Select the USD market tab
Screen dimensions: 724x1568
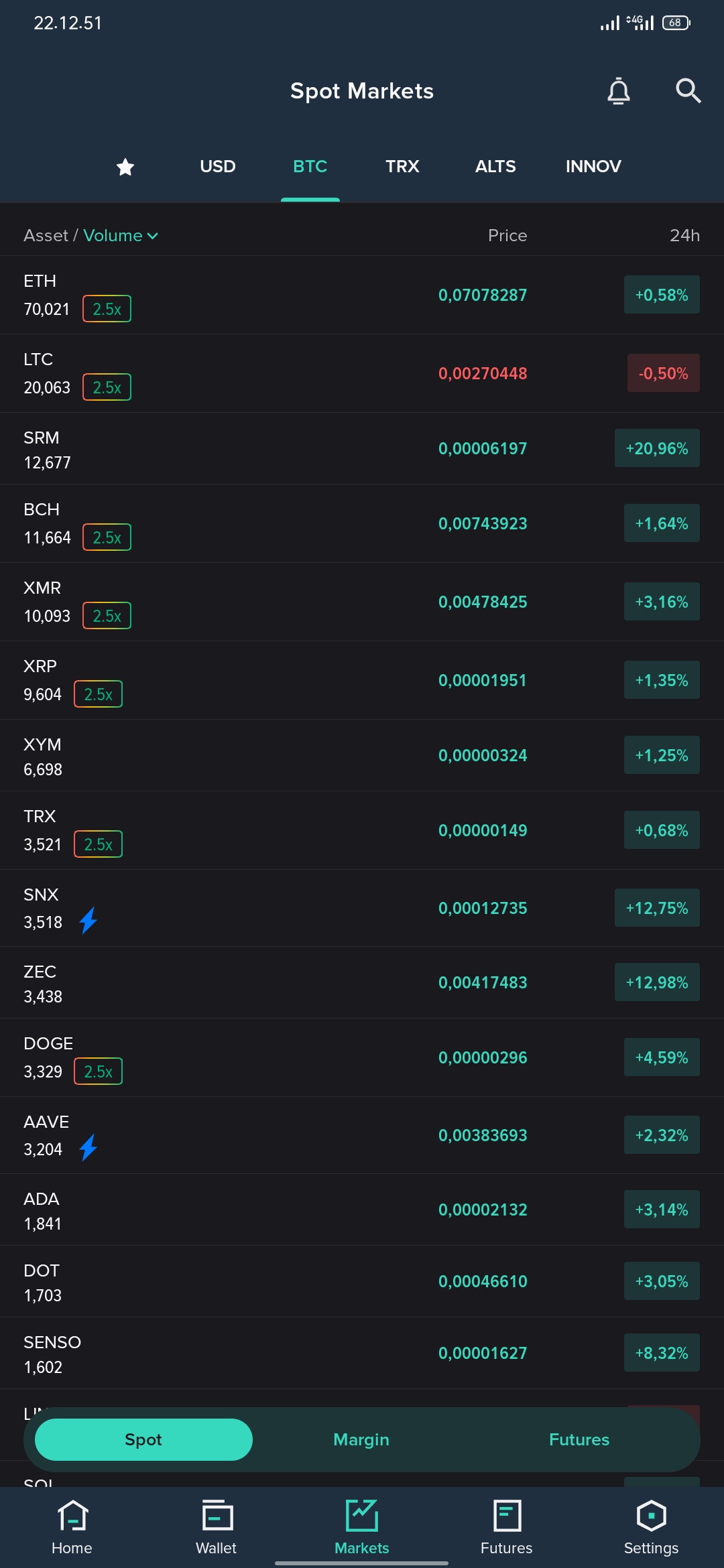pos(218,166)
